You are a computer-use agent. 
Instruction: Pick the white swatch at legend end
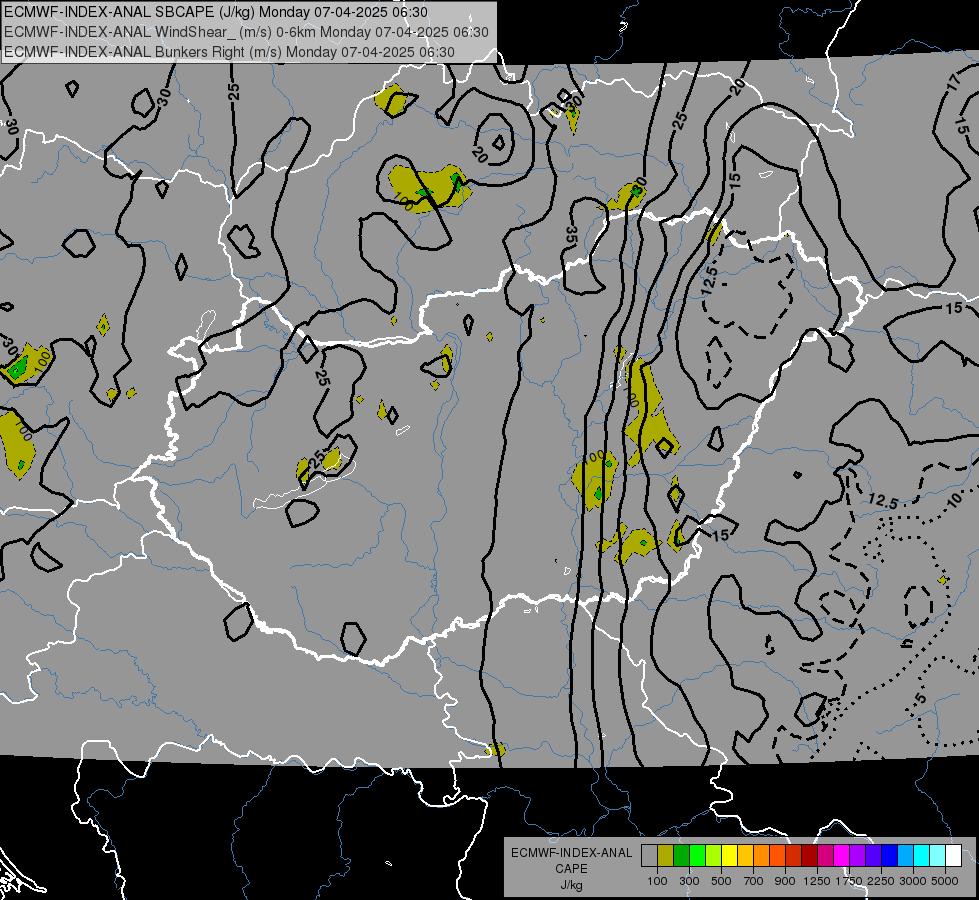point(954,856)
